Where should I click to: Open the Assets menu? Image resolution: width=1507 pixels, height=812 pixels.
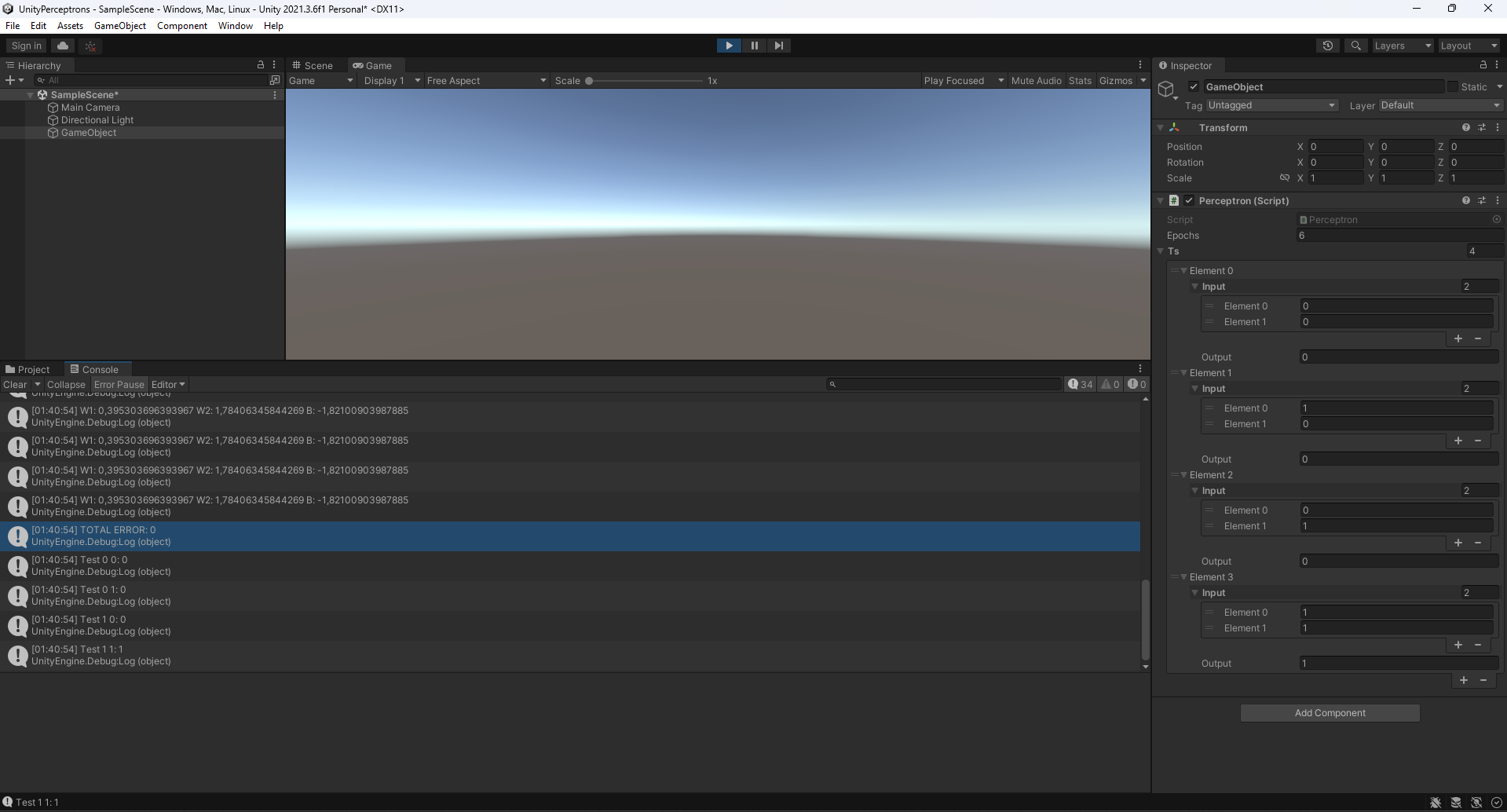point(70,26)
